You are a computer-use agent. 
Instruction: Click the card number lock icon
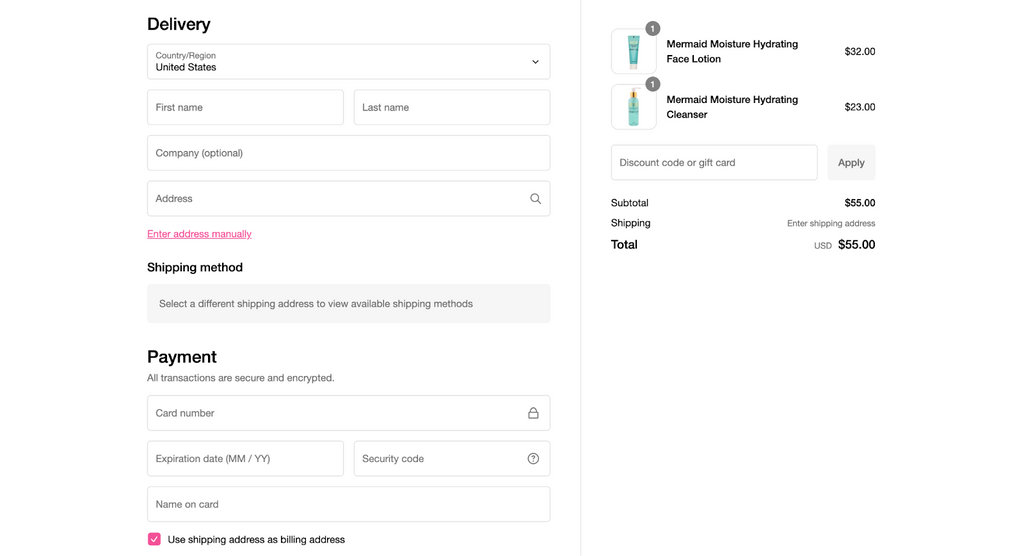click(x=533, y=413)
